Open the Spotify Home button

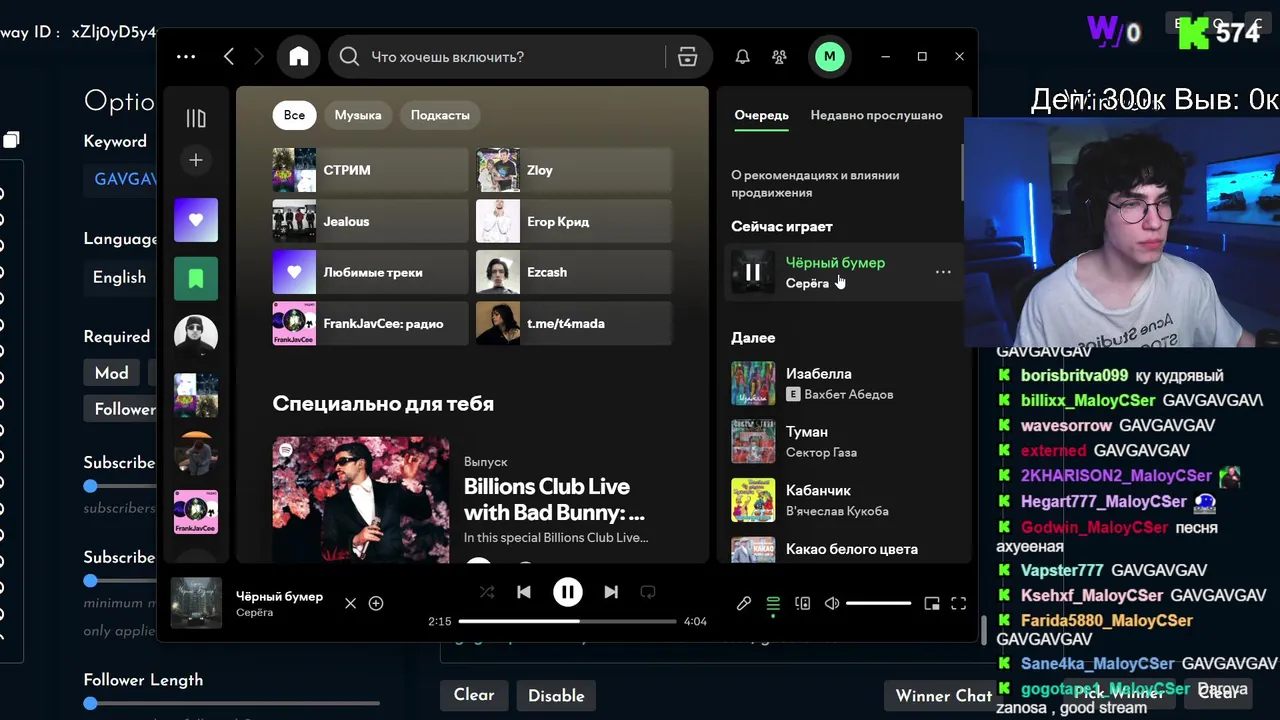[299, 57]
